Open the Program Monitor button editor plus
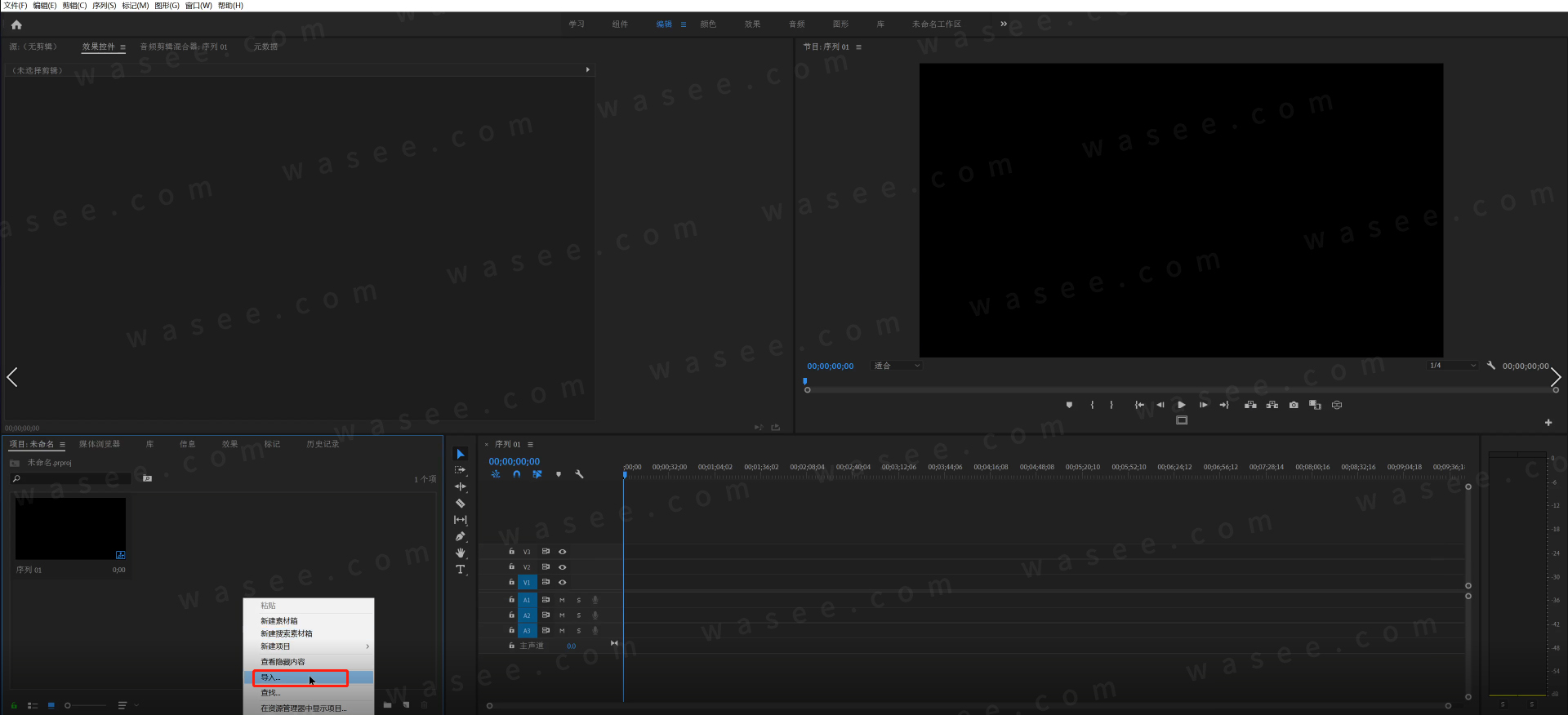Viewport: 1568px width, 715px height. [1548, 423]
